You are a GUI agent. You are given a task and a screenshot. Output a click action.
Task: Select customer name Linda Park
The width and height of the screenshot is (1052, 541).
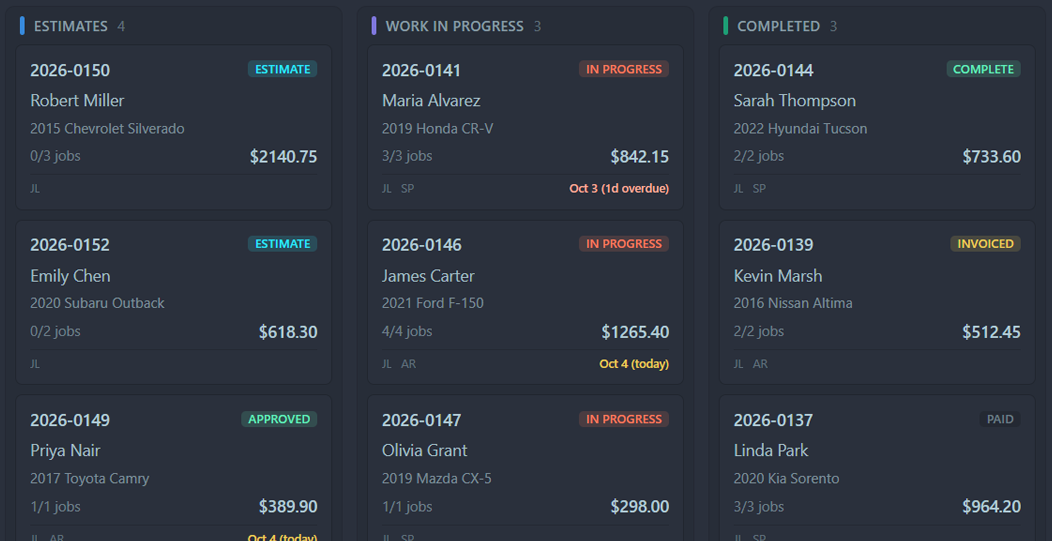[x=771, y=450]
